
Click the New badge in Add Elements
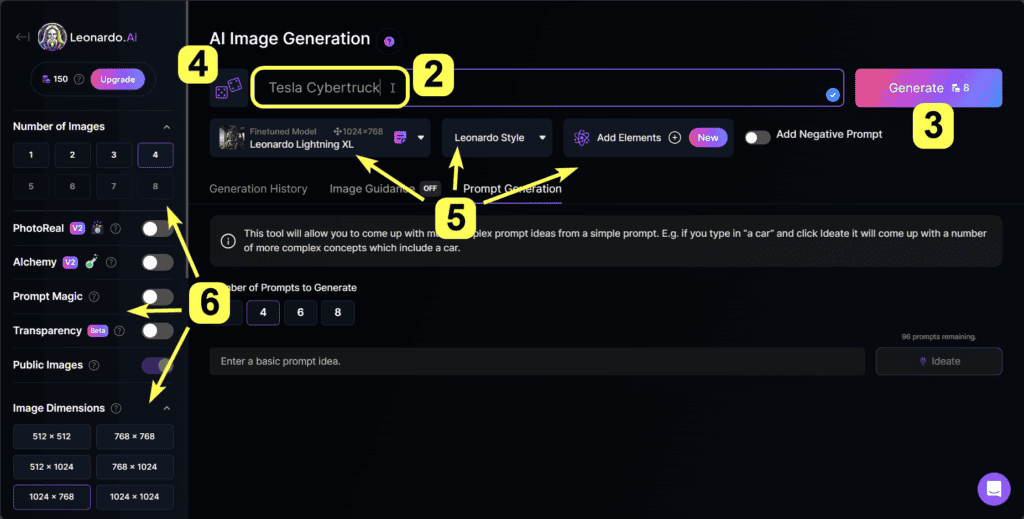(708, 138)
